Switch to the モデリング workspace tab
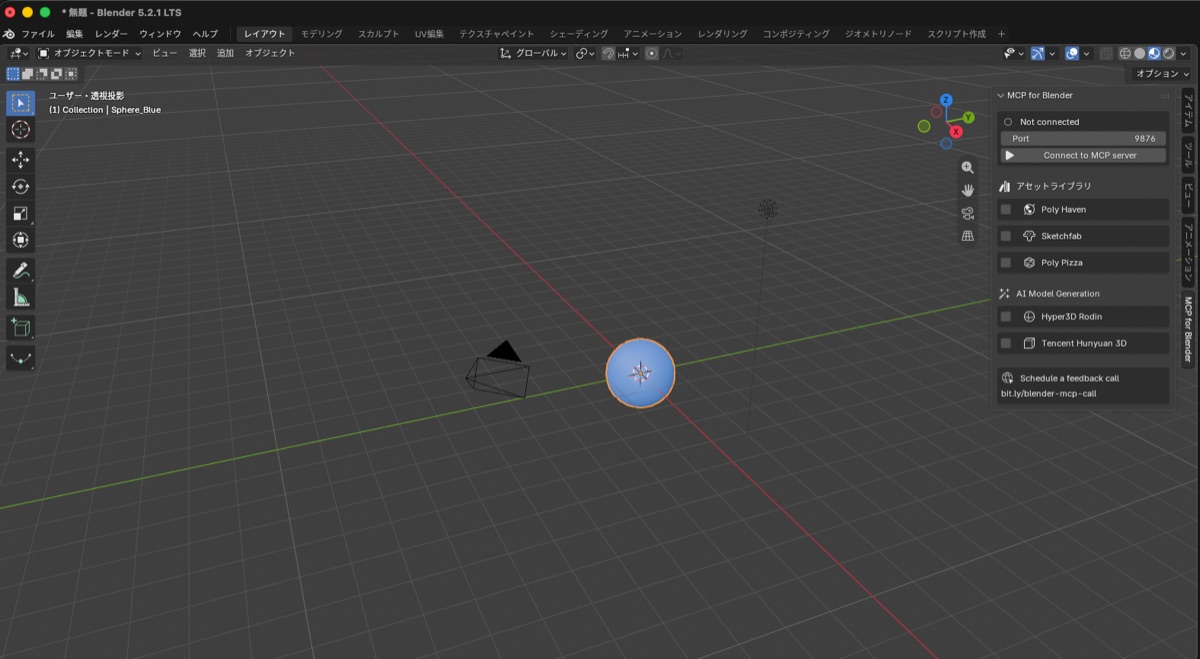 click(321, 33)
